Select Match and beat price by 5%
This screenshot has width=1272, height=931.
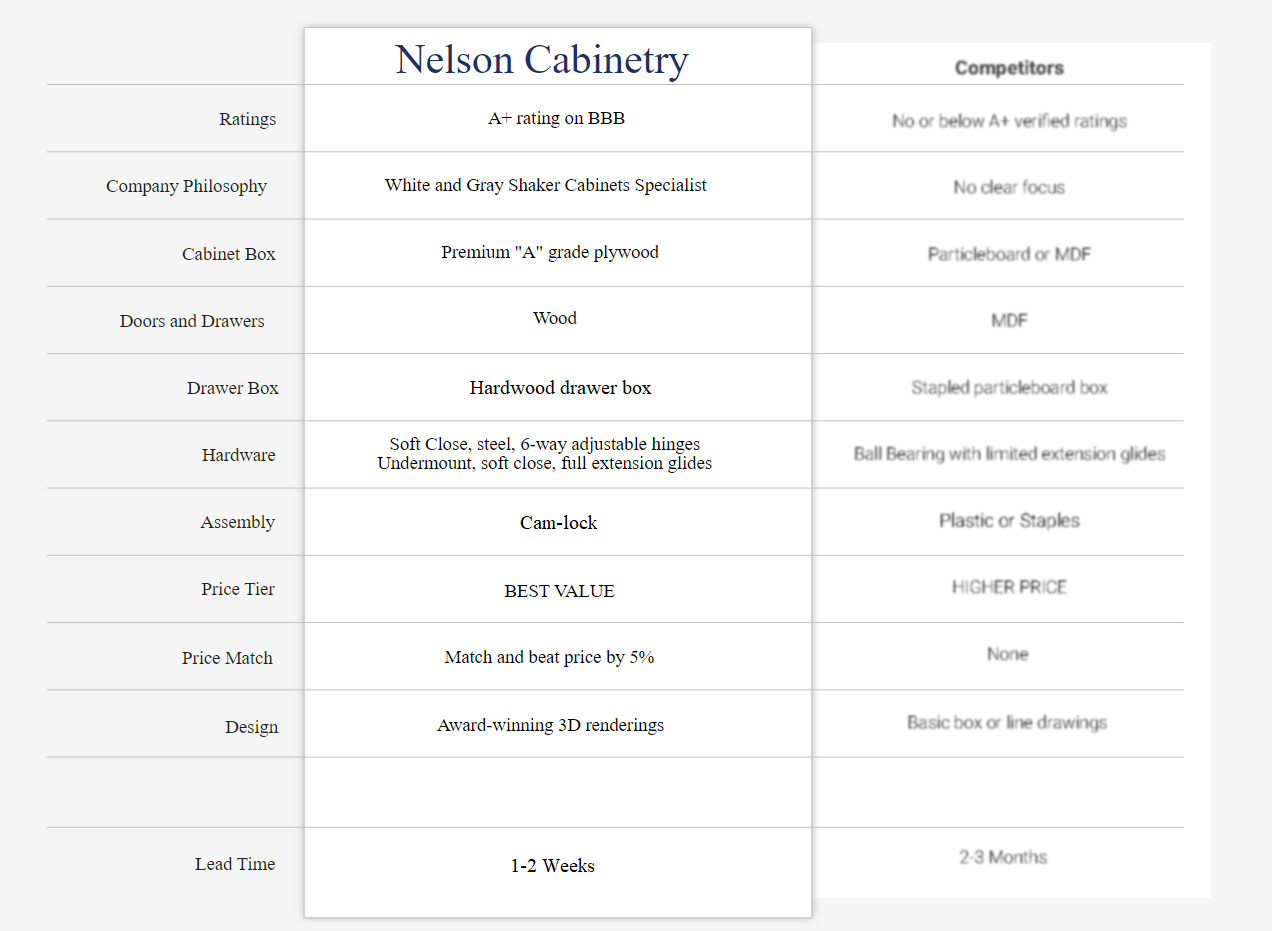[x=549, y=657]
